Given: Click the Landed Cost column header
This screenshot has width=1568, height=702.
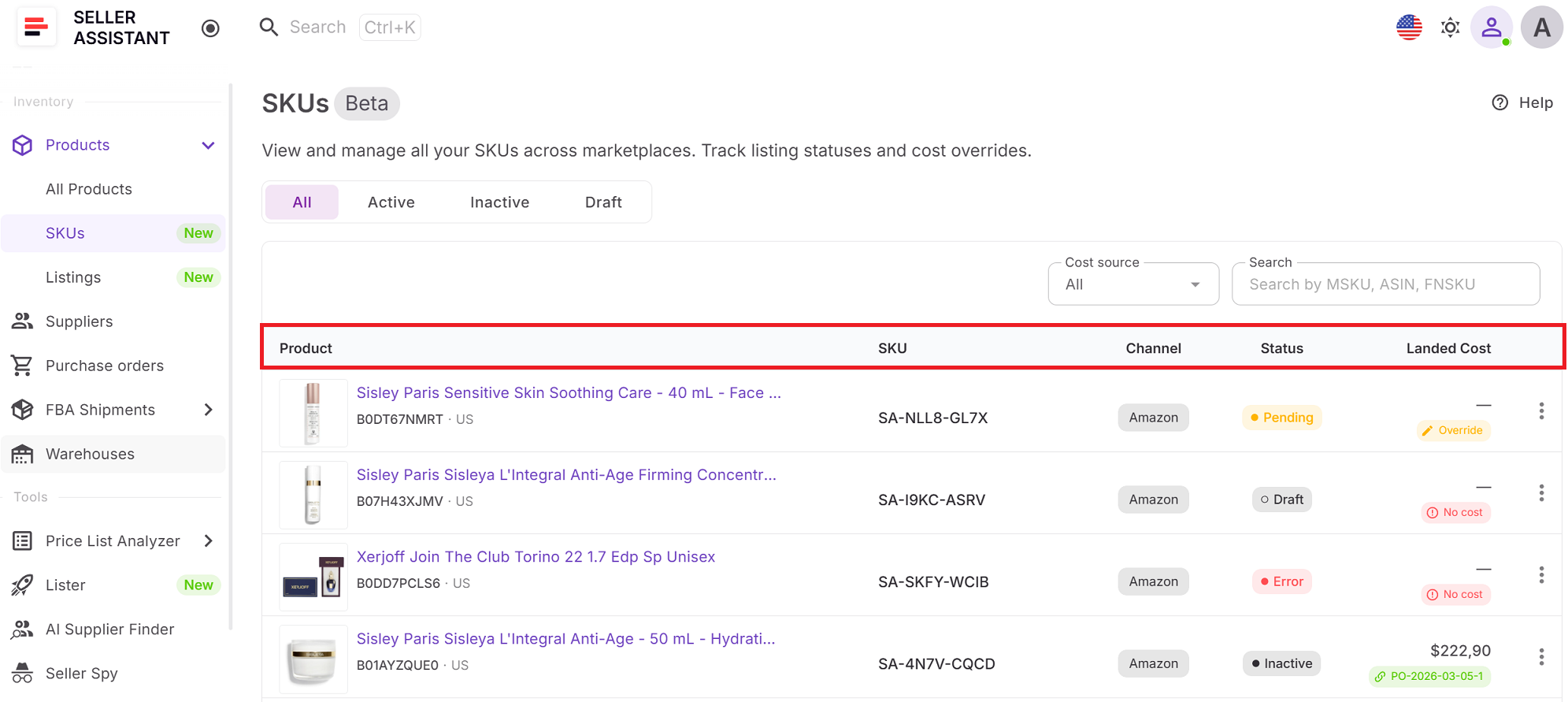Looking at the screenshot, I should point(1448,348).
